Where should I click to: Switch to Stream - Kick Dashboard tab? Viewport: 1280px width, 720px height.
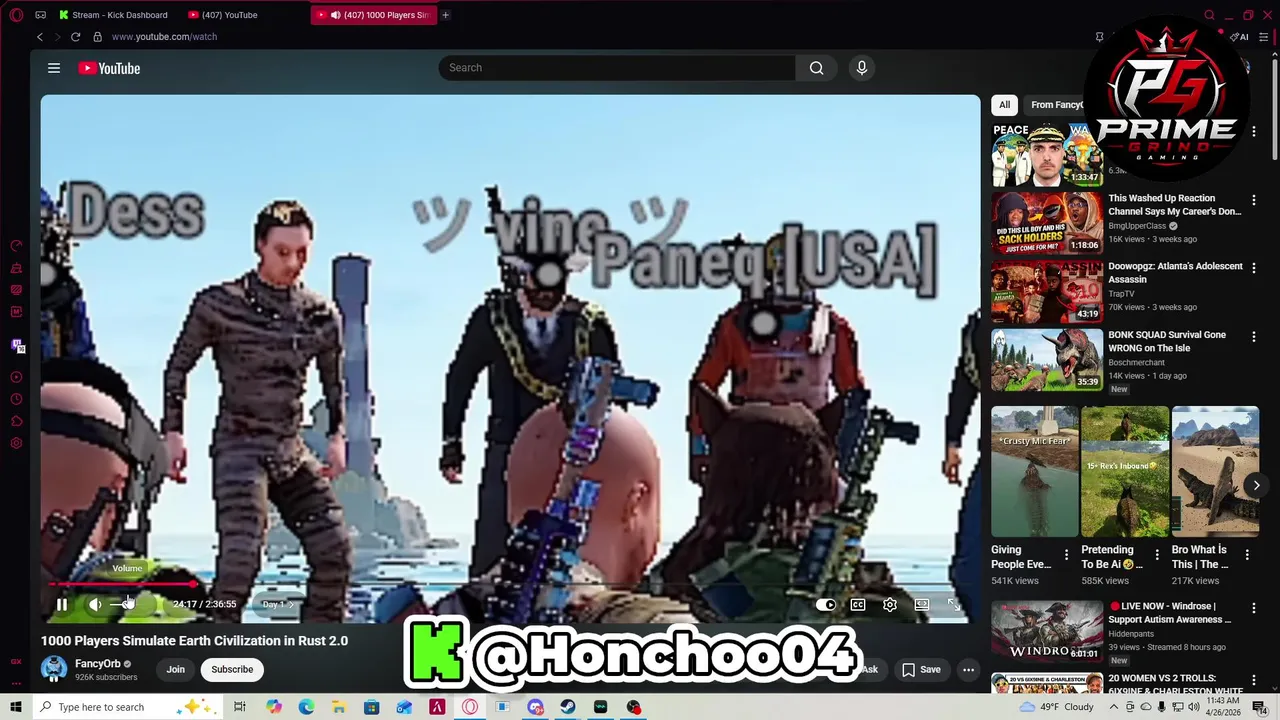tap(112, 15)
